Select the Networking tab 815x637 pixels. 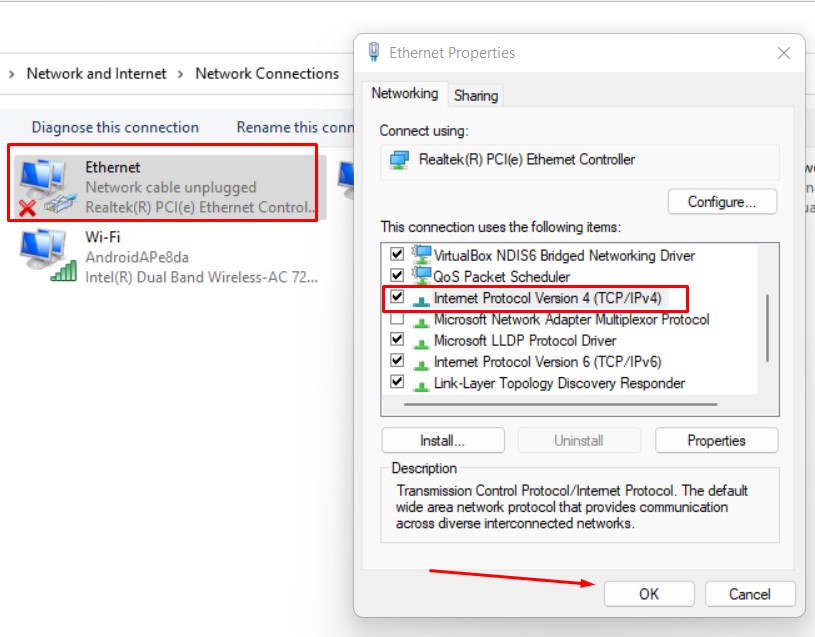405,94
